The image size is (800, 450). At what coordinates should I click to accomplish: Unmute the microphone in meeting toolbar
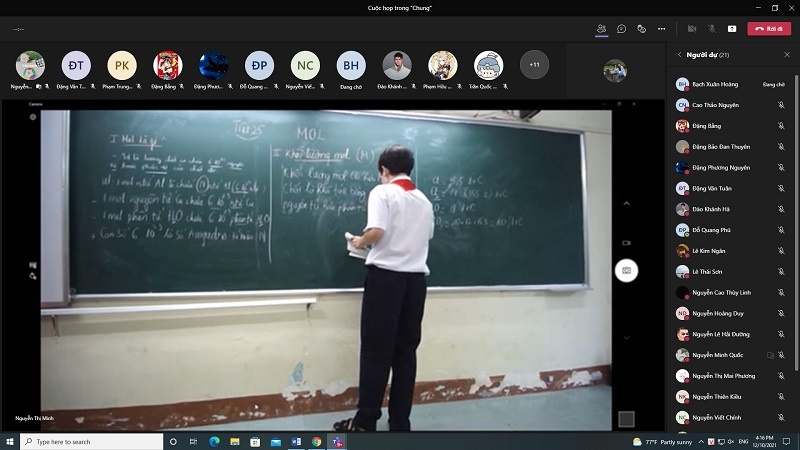tap(712, 29)
